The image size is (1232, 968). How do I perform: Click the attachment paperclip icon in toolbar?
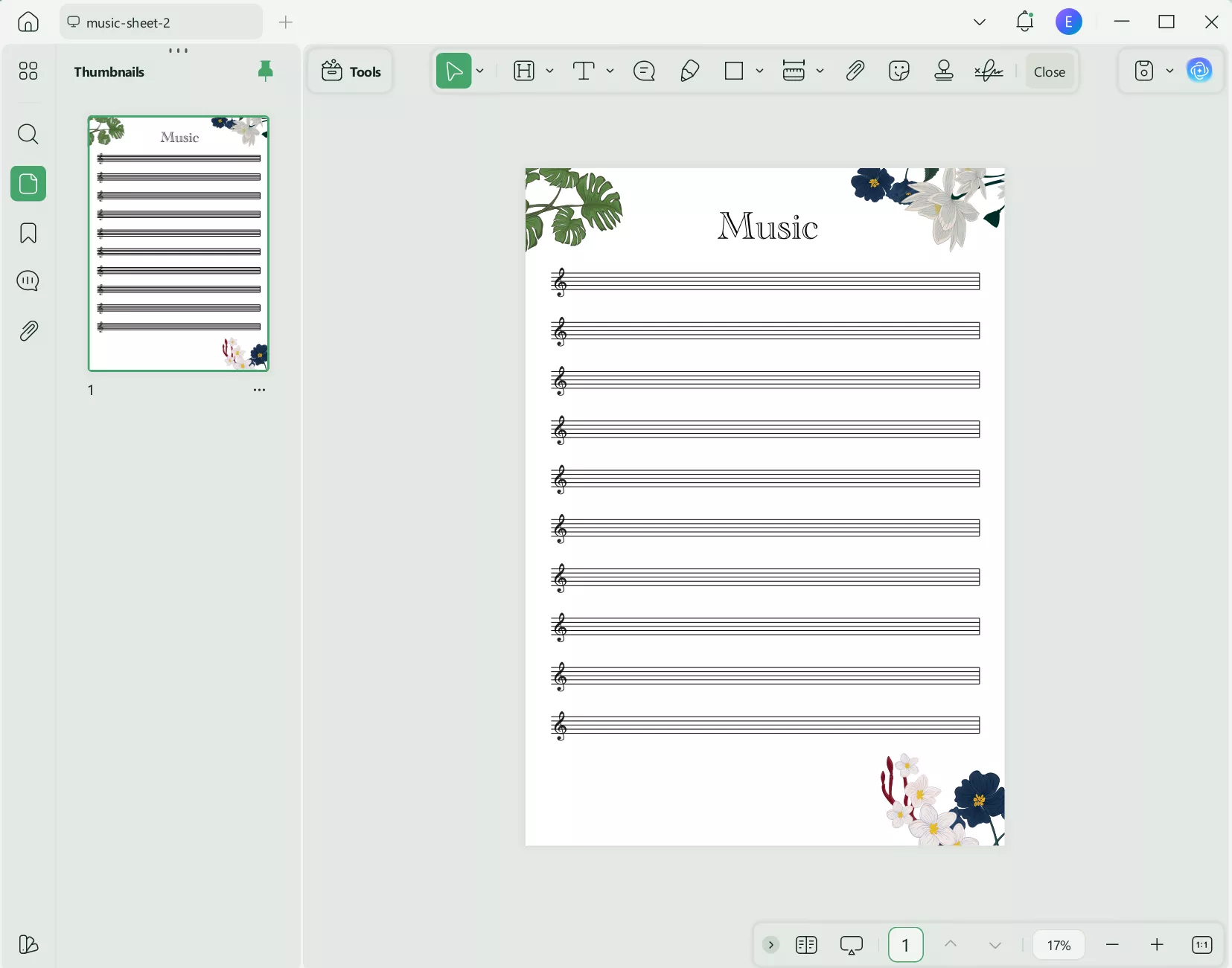(855, 71)
